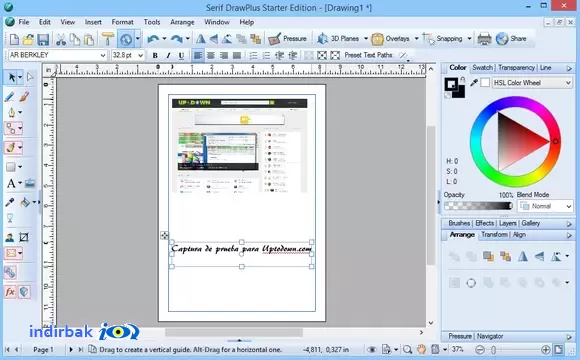Click the line/fill color swatch selector
580x360 pixels.
(455, 88)
